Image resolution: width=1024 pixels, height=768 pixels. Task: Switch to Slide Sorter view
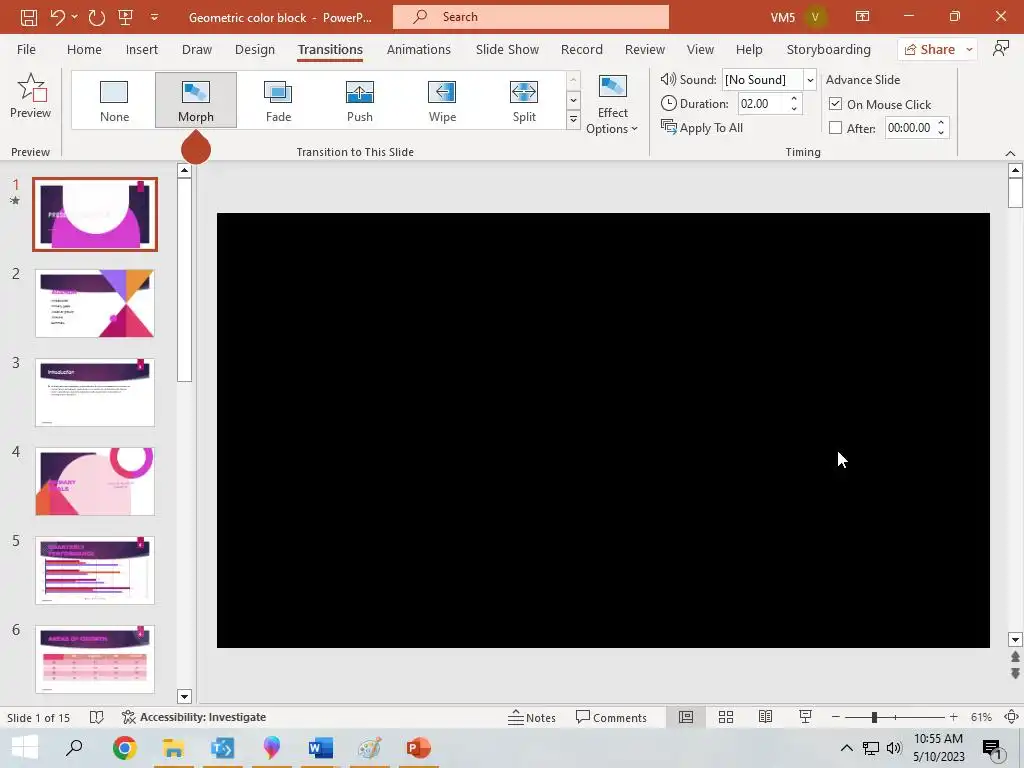[x=726, y=717]
